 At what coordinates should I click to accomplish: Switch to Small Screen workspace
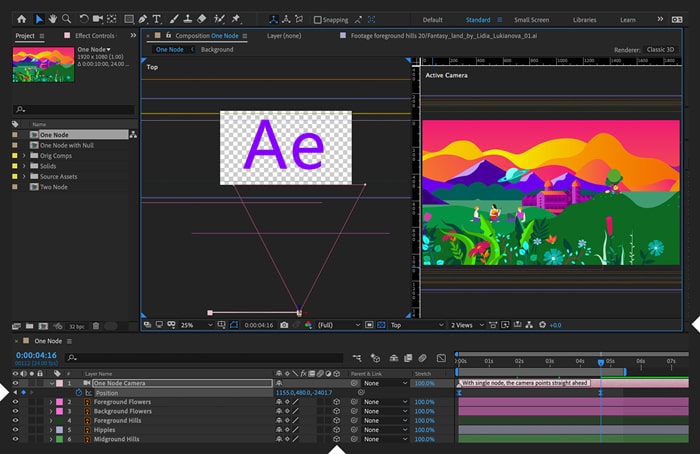click(x=531, y=20)
